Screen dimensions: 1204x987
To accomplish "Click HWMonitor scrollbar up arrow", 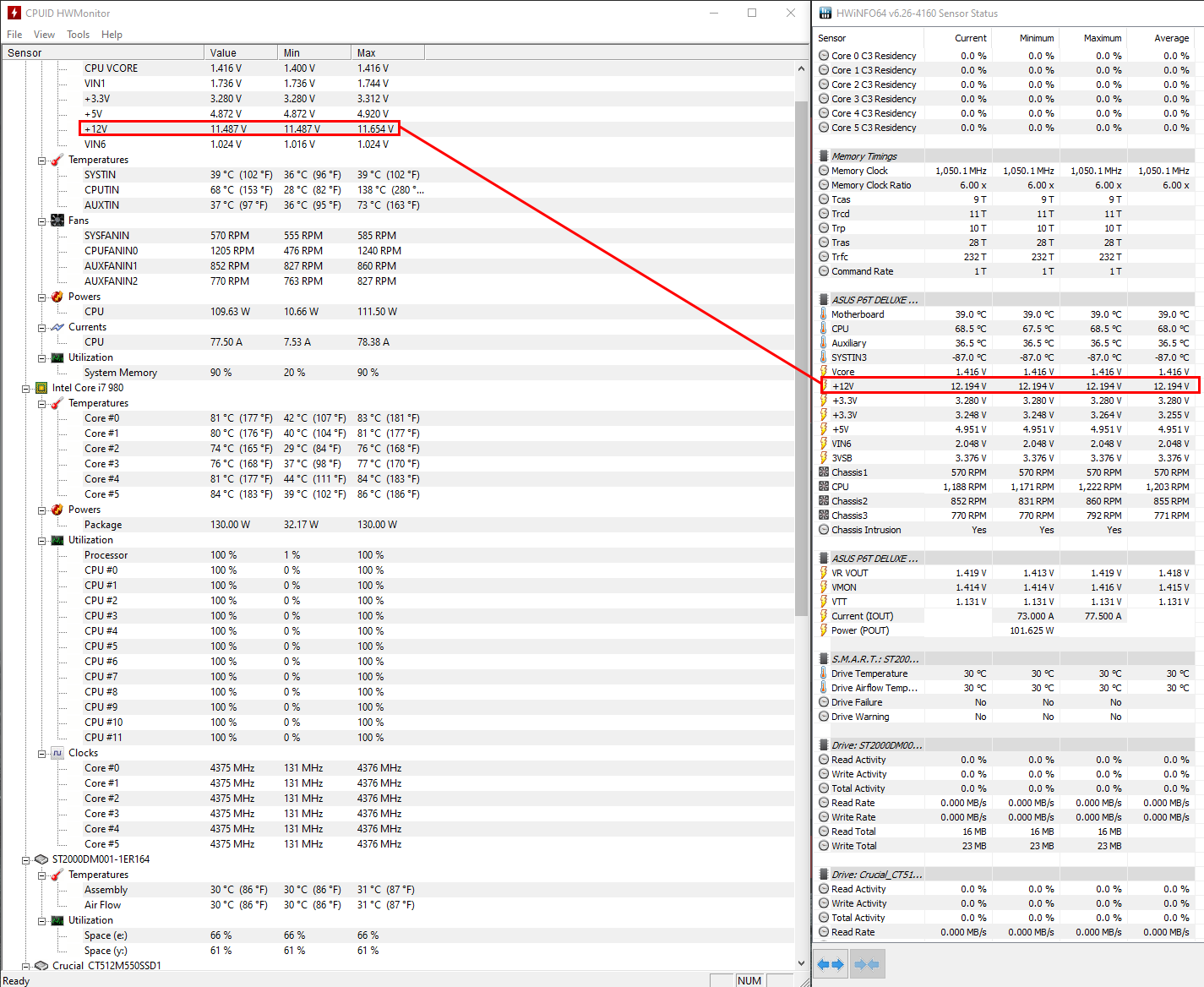I will pyautogui.click(x=802, y=68).
